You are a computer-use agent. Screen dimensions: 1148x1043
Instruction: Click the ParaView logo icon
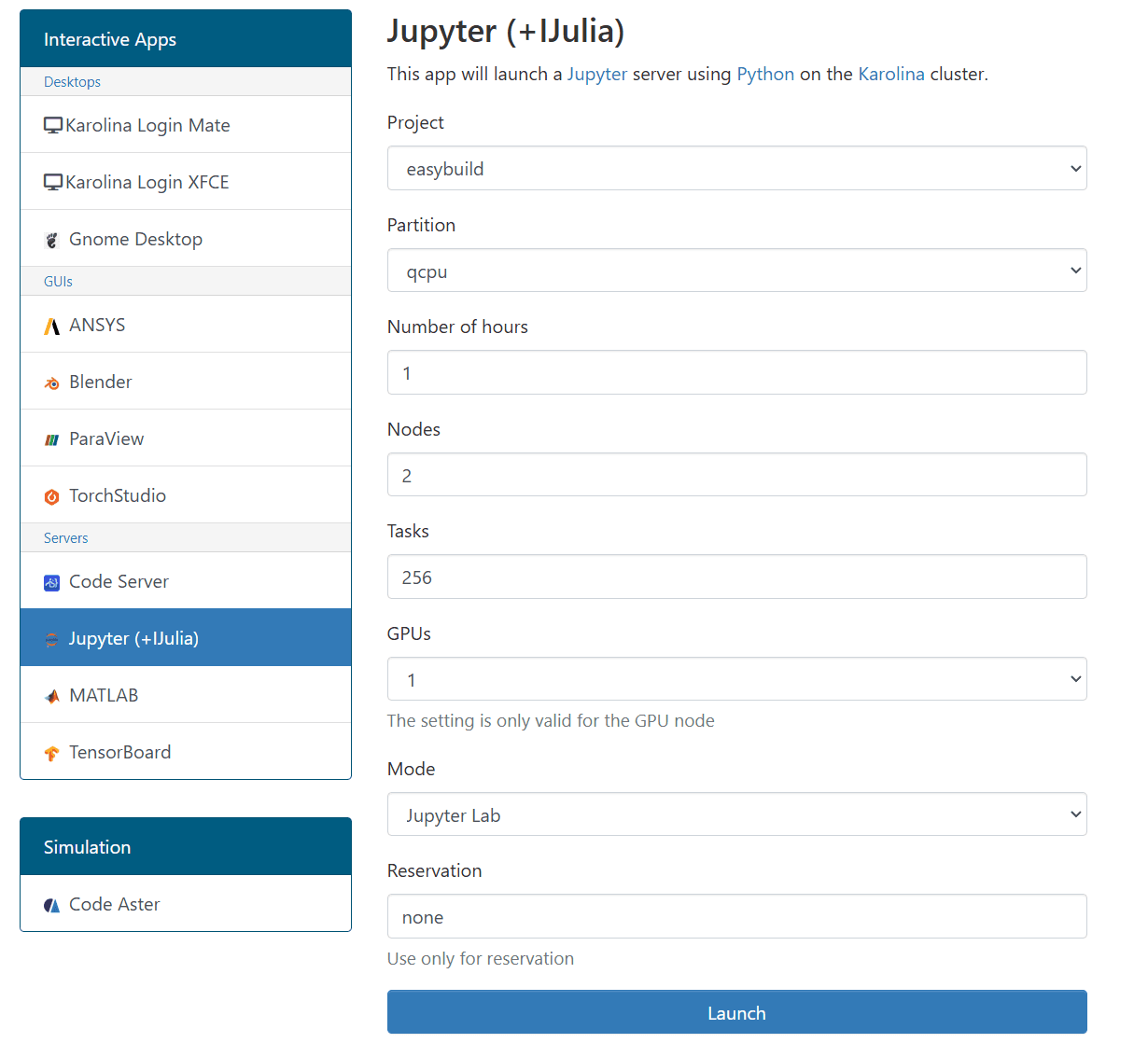click(x=52, y=439)
